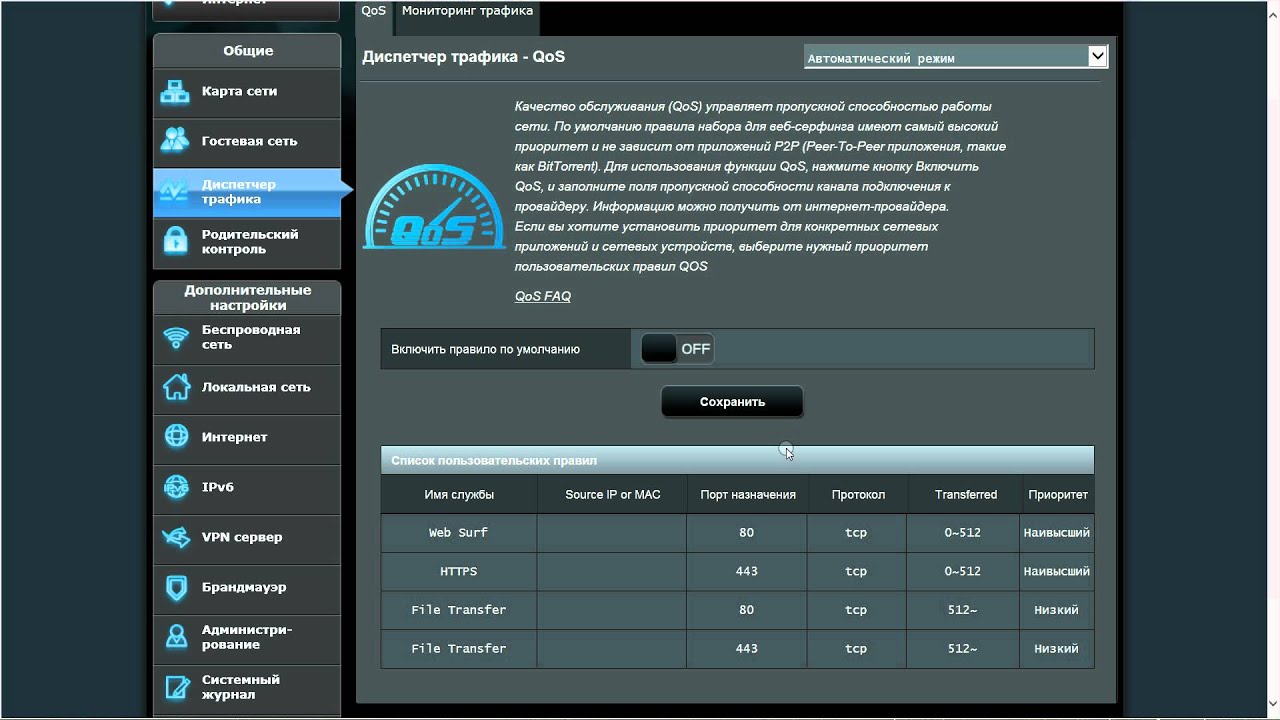1280x720 pixels.
Task: Select the Диспетчер трафика traffic manager icon
Action: click(x=176, y=191)
